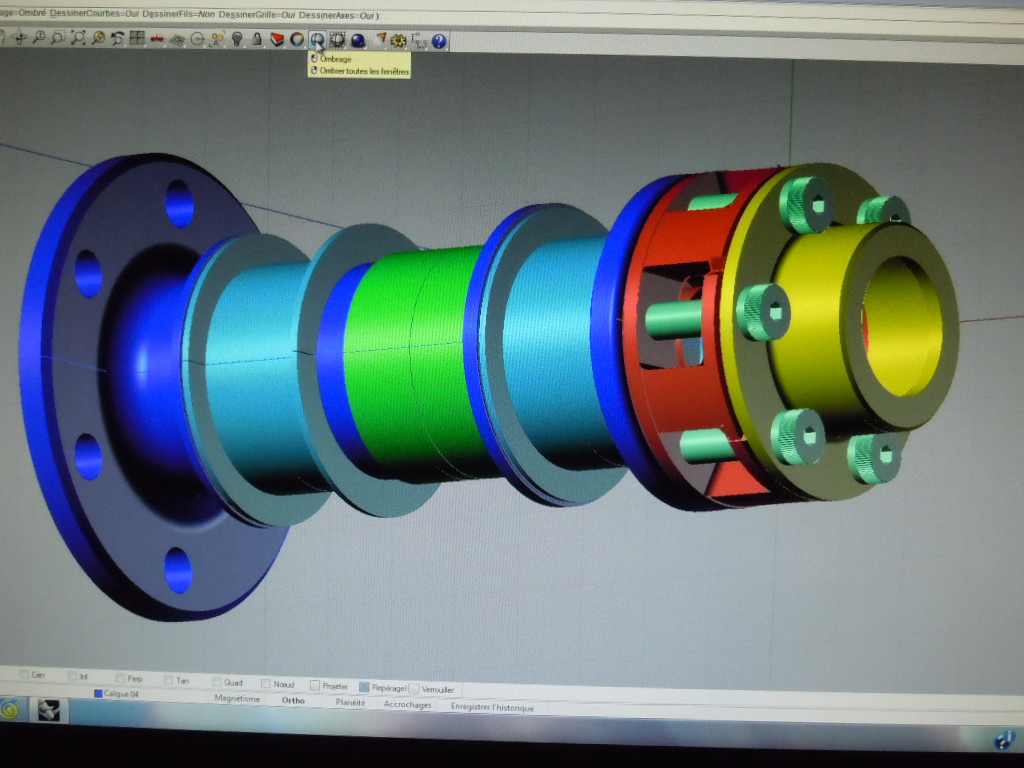Click the DessinerCourbes=Oui command option

(x=94, y=13)
